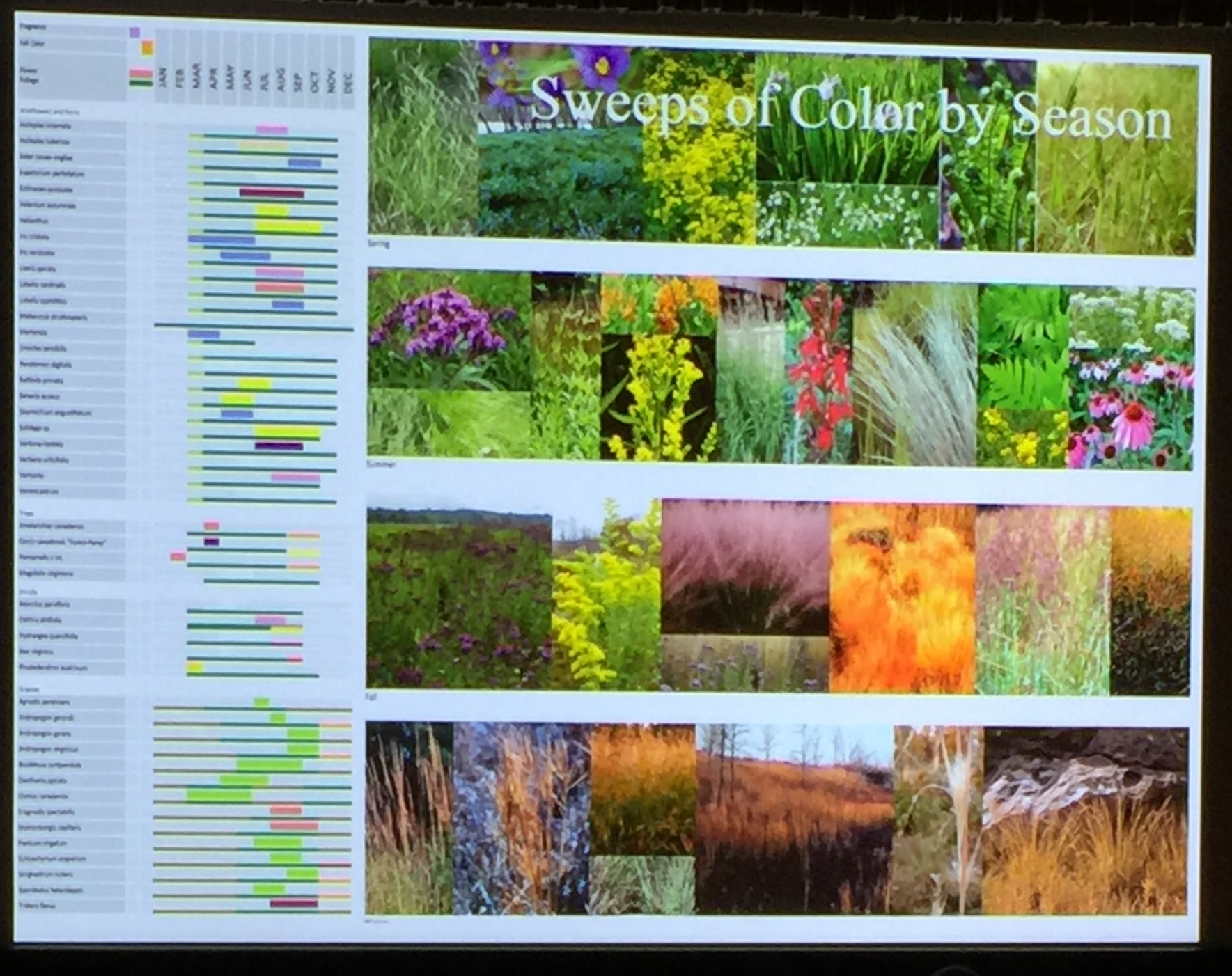Click the wide green bloom bar for Elymus canadensis
This screenshot has height=976, width=1232.
[219, 794]
